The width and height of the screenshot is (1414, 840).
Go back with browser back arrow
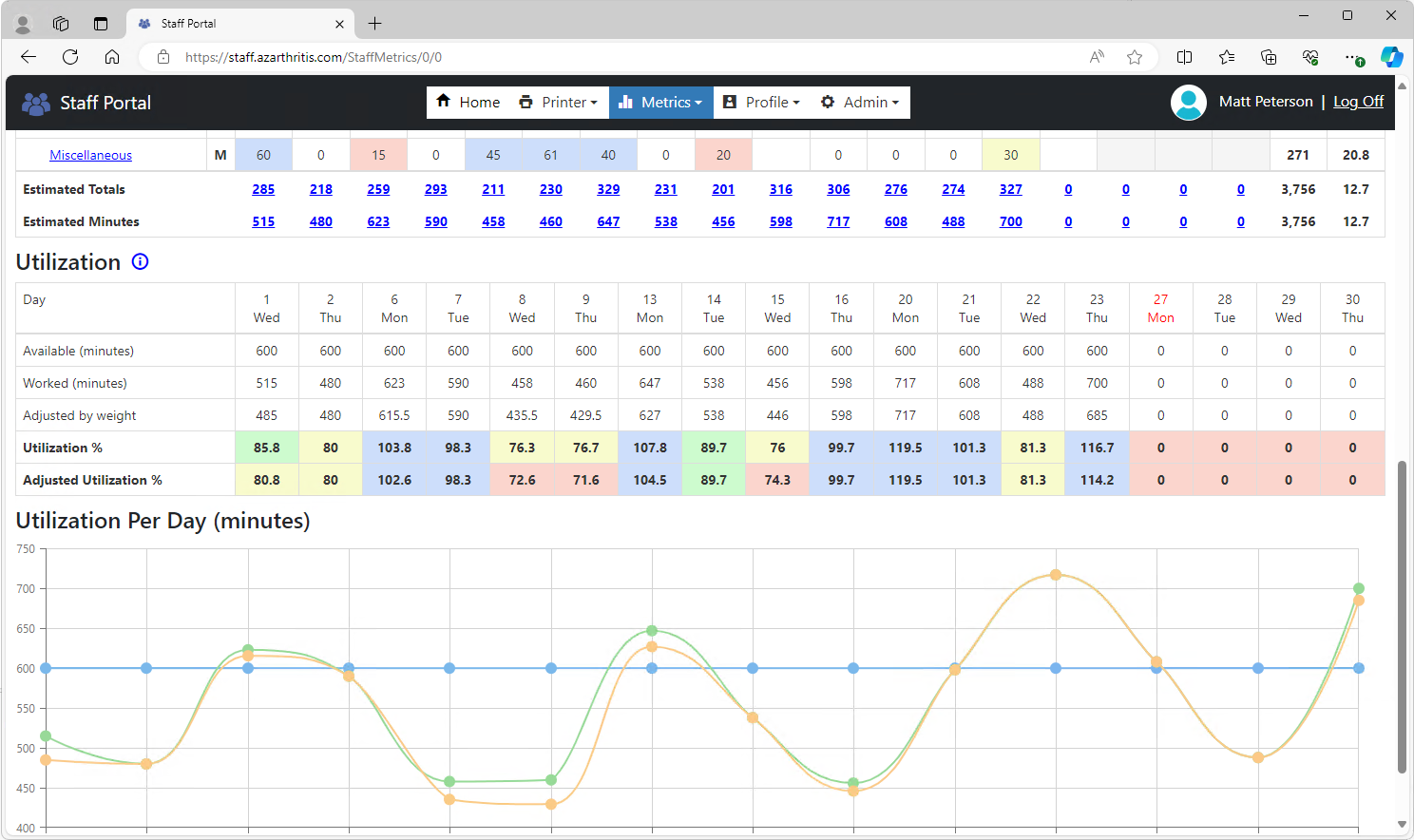click(29, 57)
